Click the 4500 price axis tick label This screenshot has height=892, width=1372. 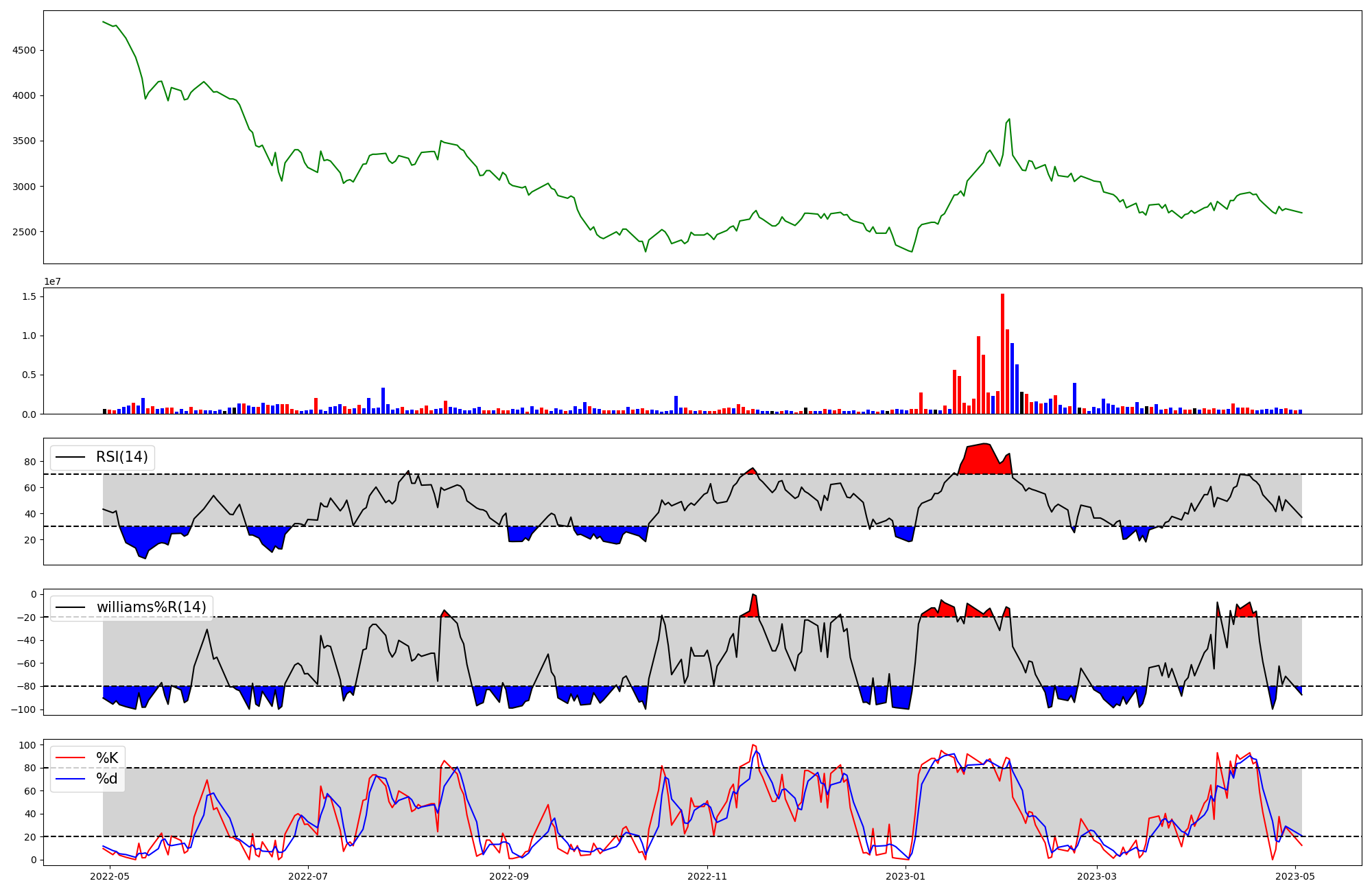click(24, 50)
